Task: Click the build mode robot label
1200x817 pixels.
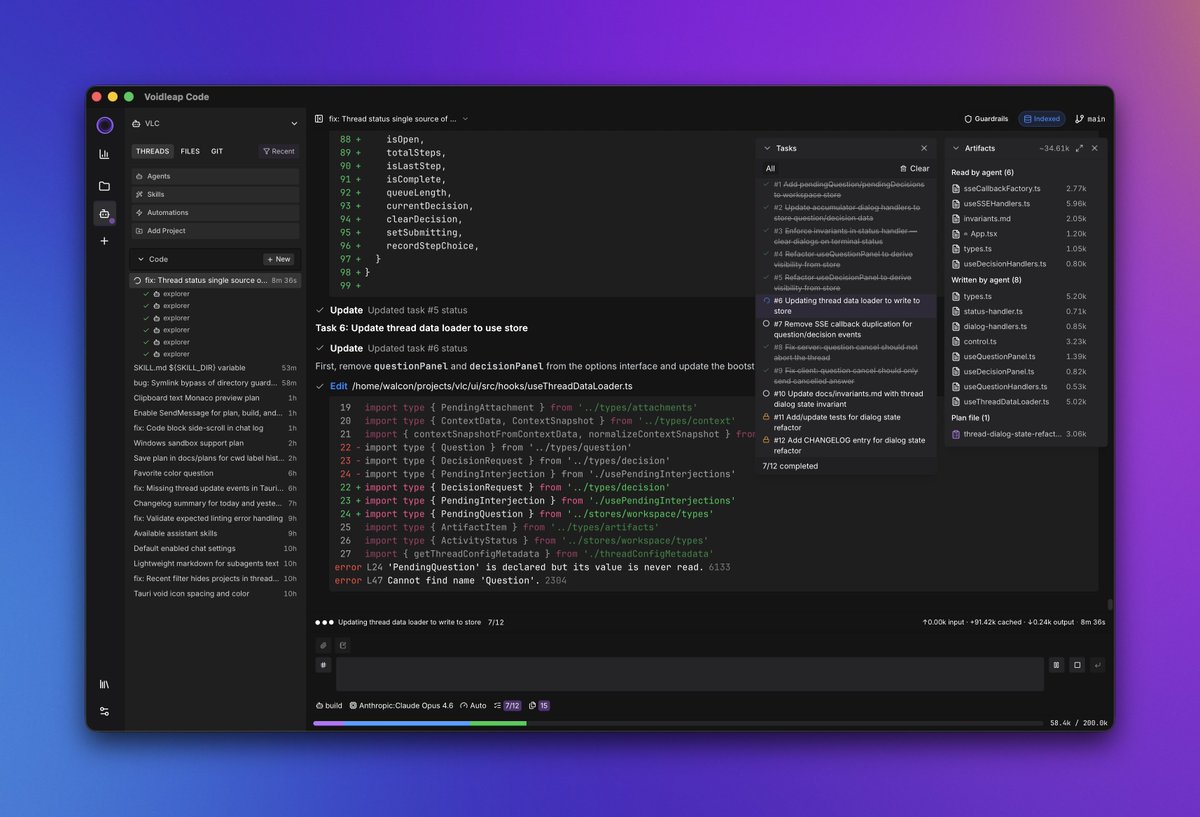Action: click(329, 706)
